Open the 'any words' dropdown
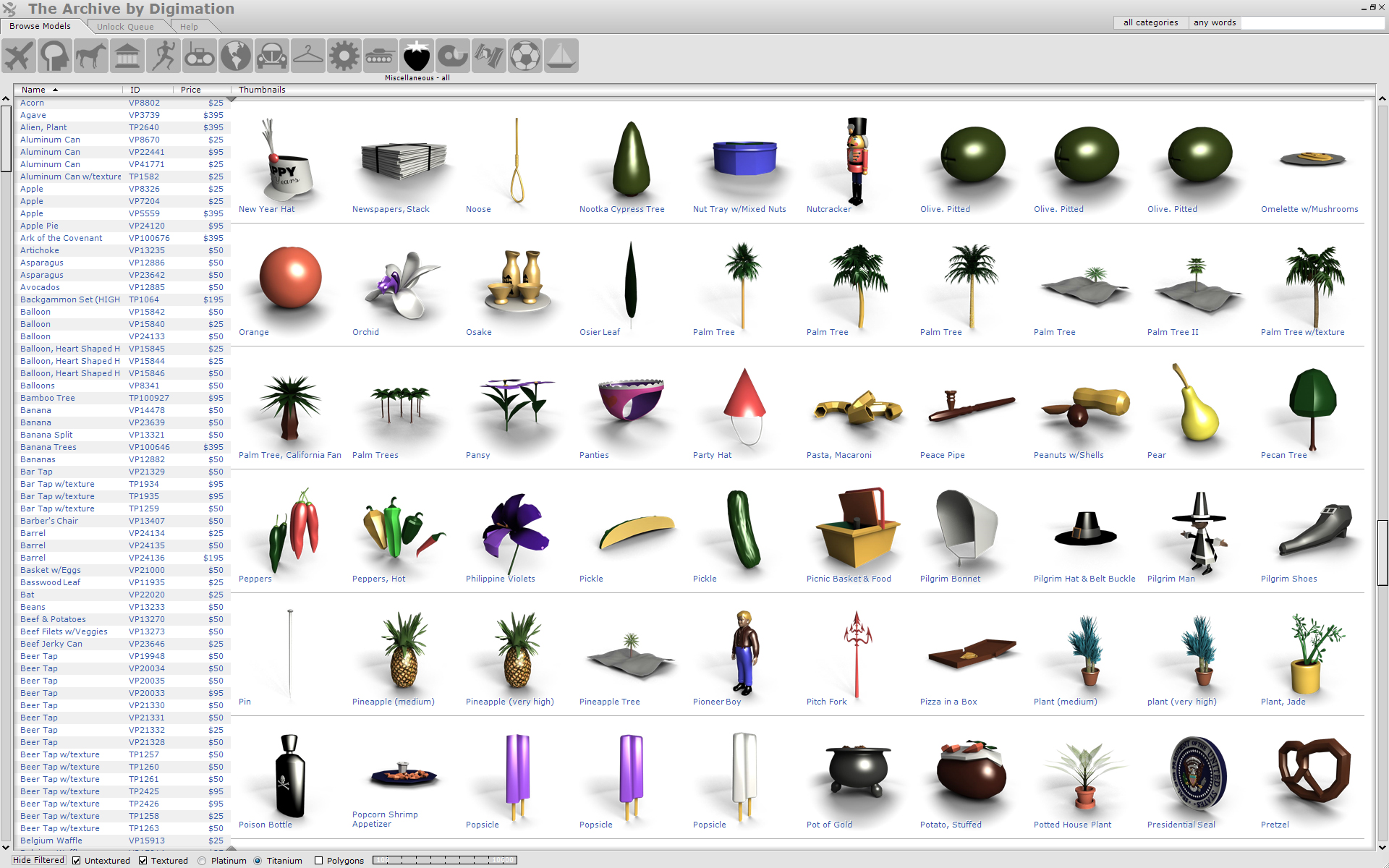Viewport: 1389px width, 868px height. [1214, 22]
